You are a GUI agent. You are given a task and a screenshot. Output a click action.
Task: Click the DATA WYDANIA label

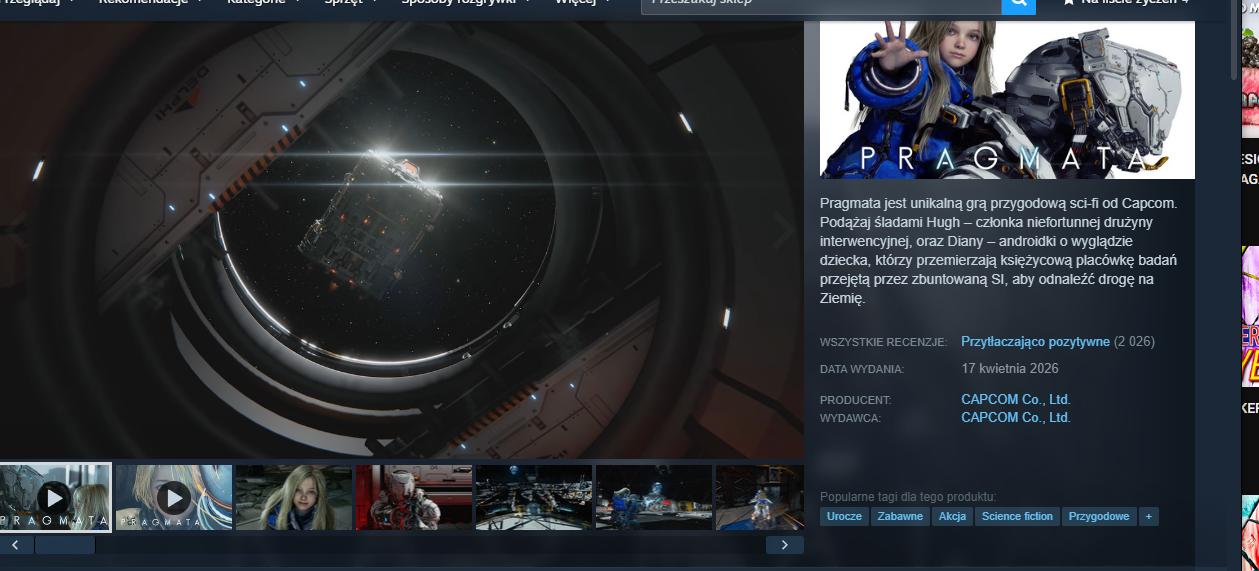click(x=862, y=370)
